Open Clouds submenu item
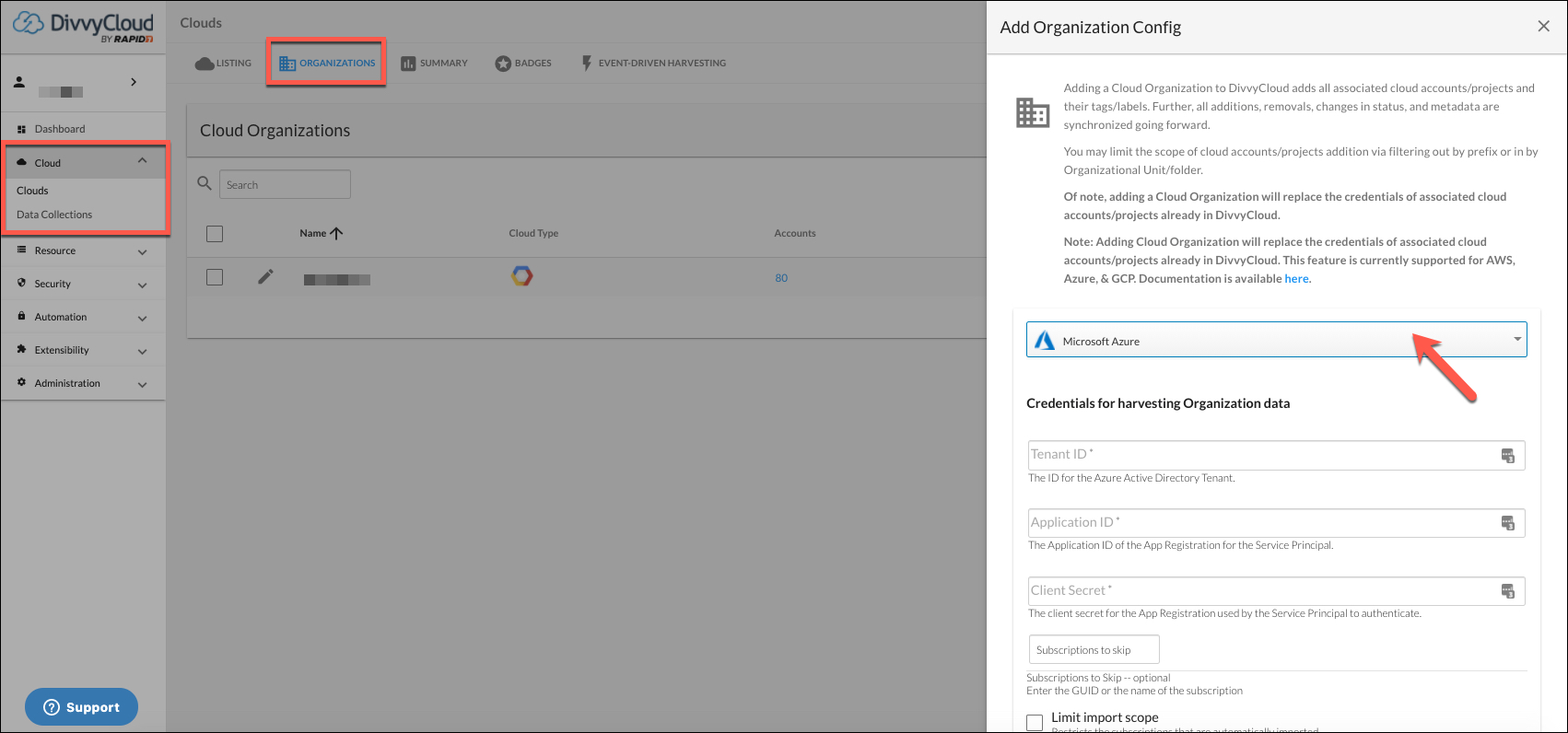 (32, 191)
